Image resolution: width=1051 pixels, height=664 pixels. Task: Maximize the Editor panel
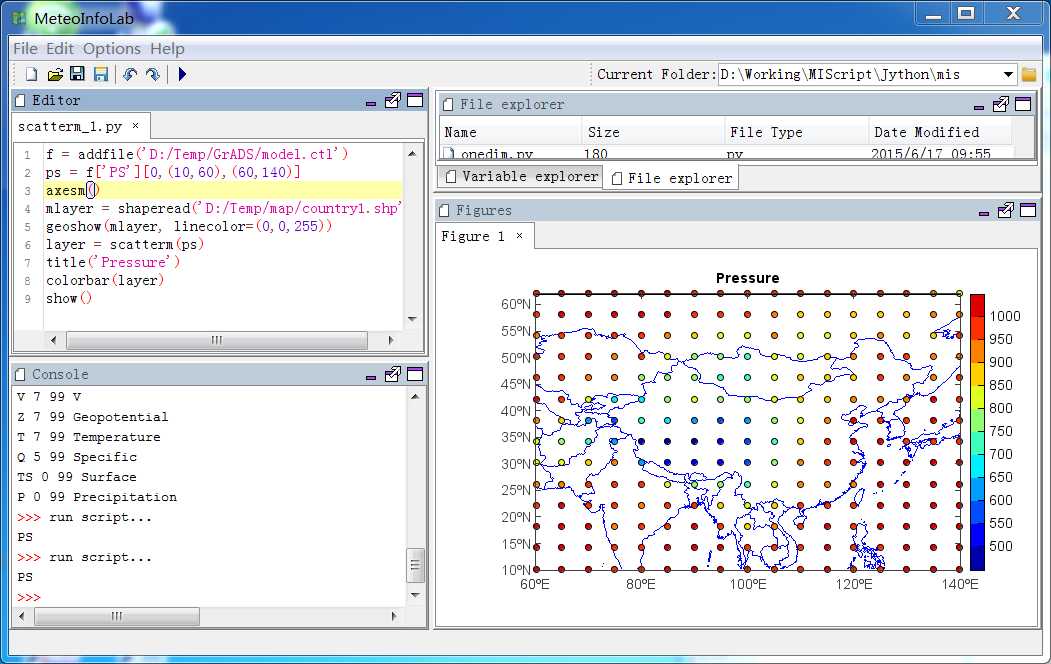pyautogui.click(x=416, y=101)
